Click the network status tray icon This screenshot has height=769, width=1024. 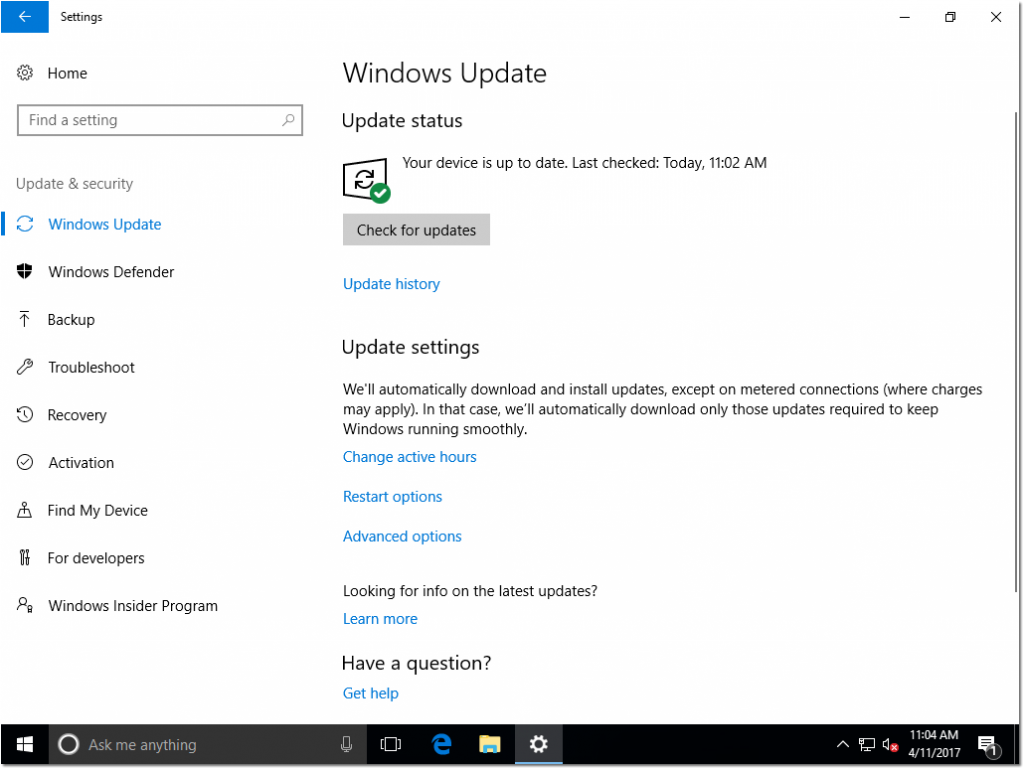point(867,744)
